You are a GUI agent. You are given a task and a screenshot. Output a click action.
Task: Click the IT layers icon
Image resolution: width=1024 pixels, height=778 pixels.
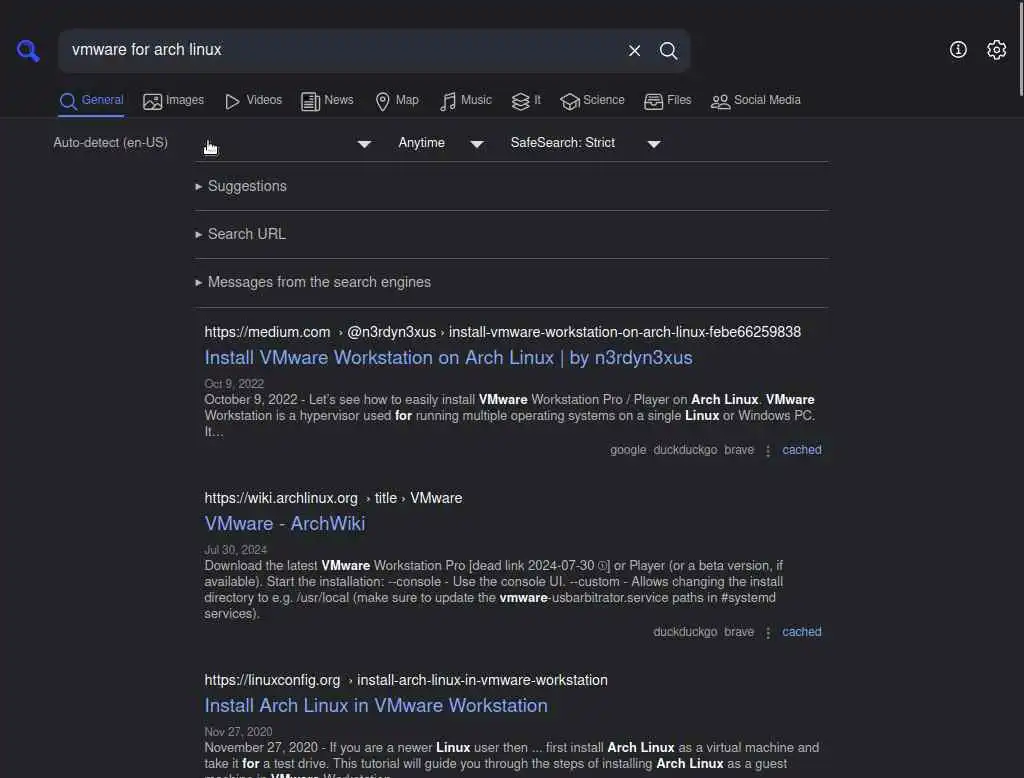[x=520, y=101]
